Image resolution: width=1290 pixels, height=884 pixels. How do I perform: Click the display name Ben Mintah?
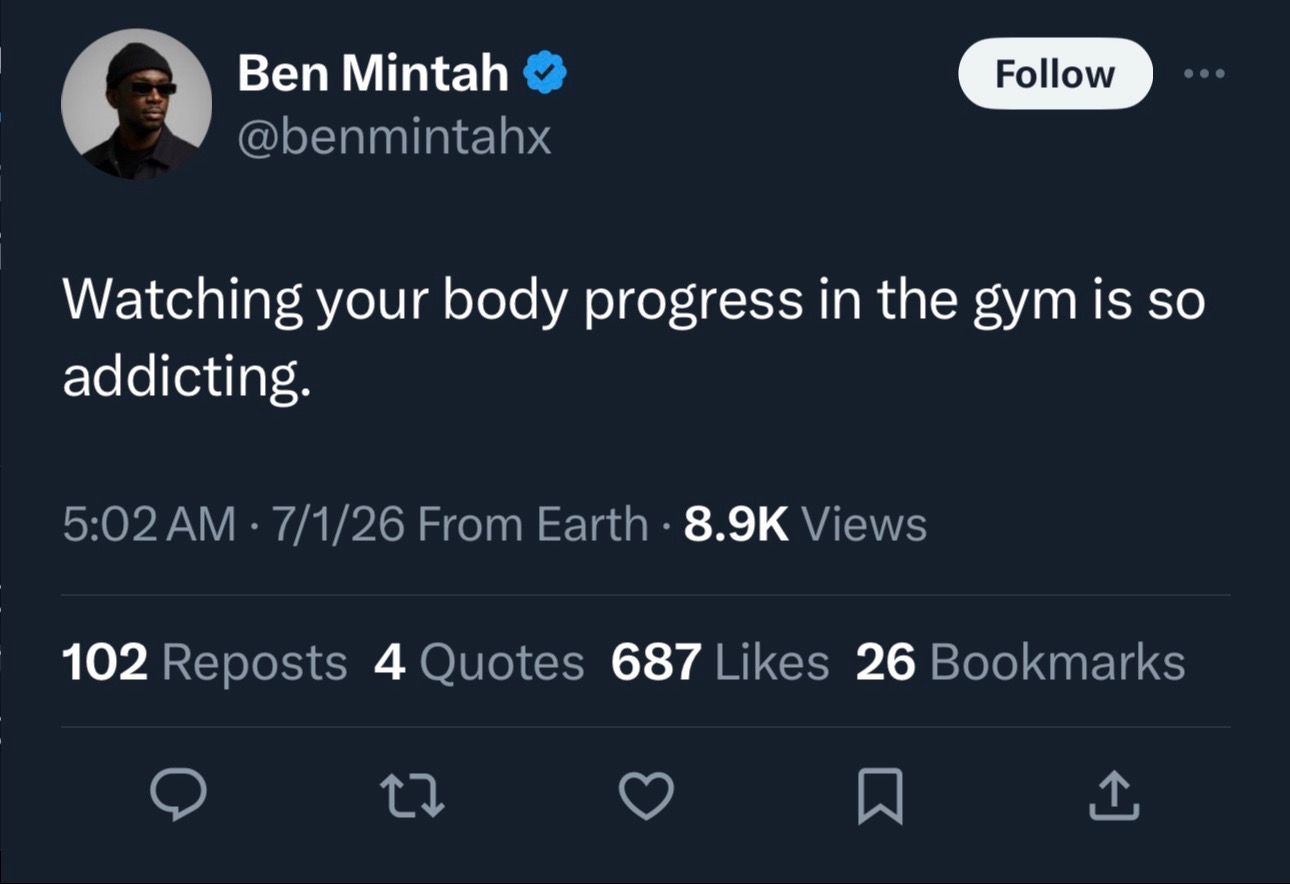pyautogui.click(x=373, y=74)
